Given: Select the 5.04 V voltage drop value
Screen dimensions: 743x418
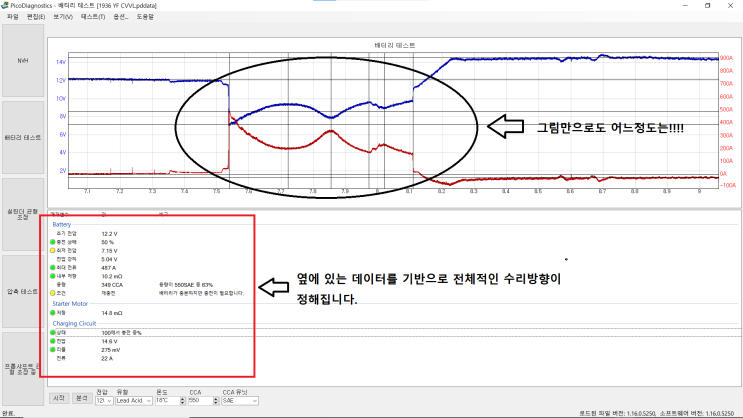Looking at the screenshot, I should click(x=109, y=259).
